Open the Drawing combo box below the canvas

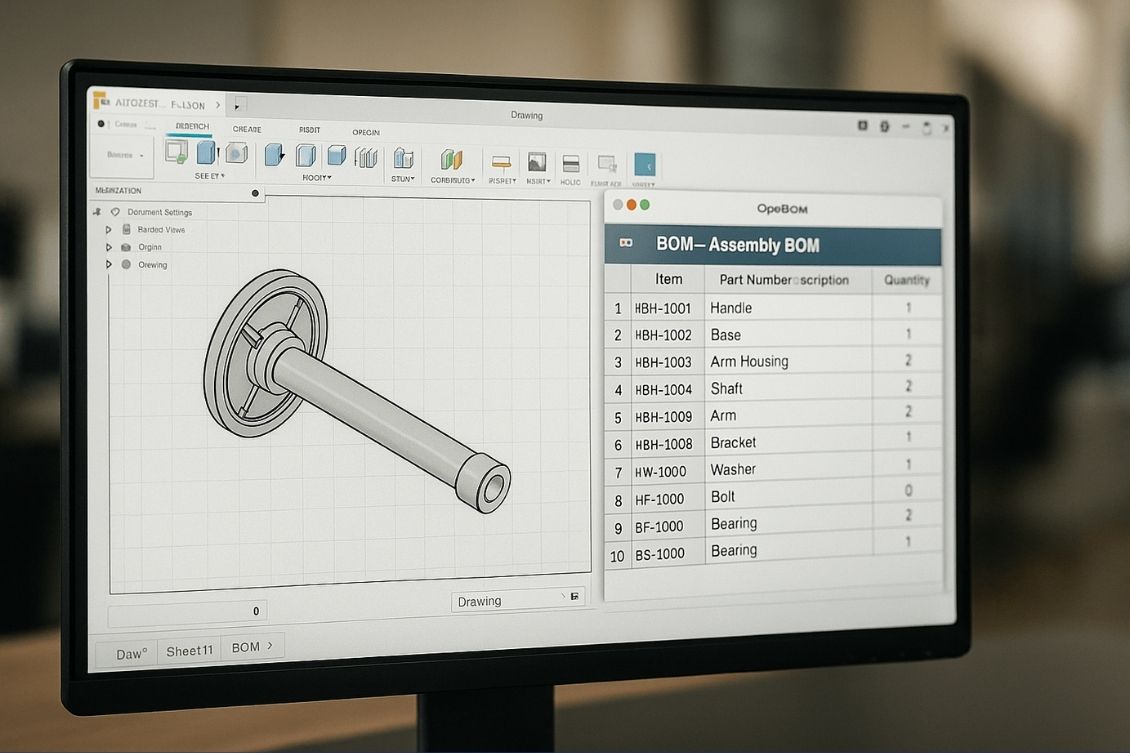tap(517, 600)
